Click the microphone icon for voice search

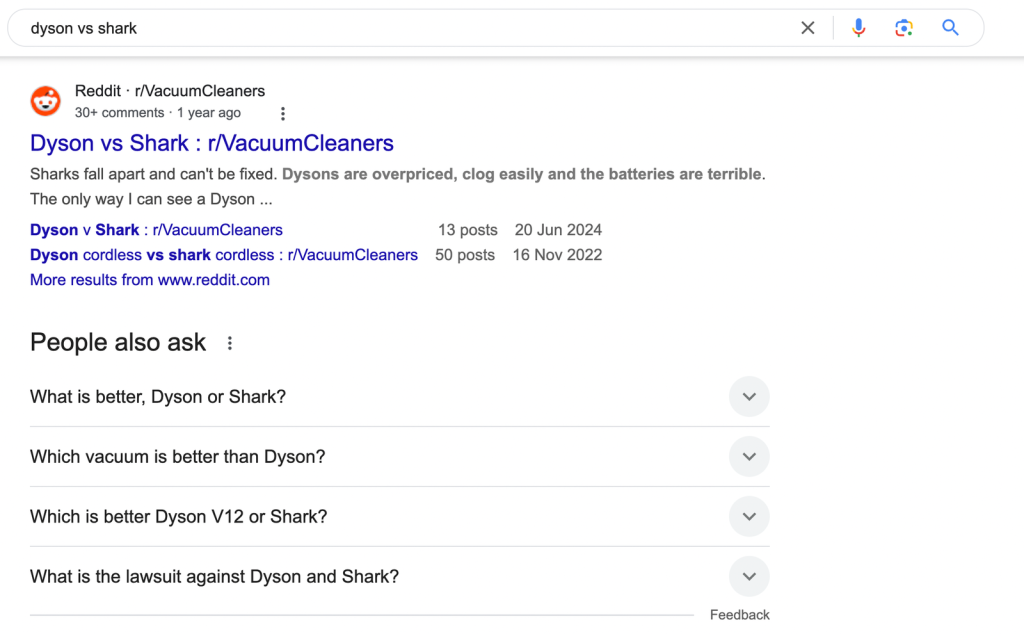(858, 27)
